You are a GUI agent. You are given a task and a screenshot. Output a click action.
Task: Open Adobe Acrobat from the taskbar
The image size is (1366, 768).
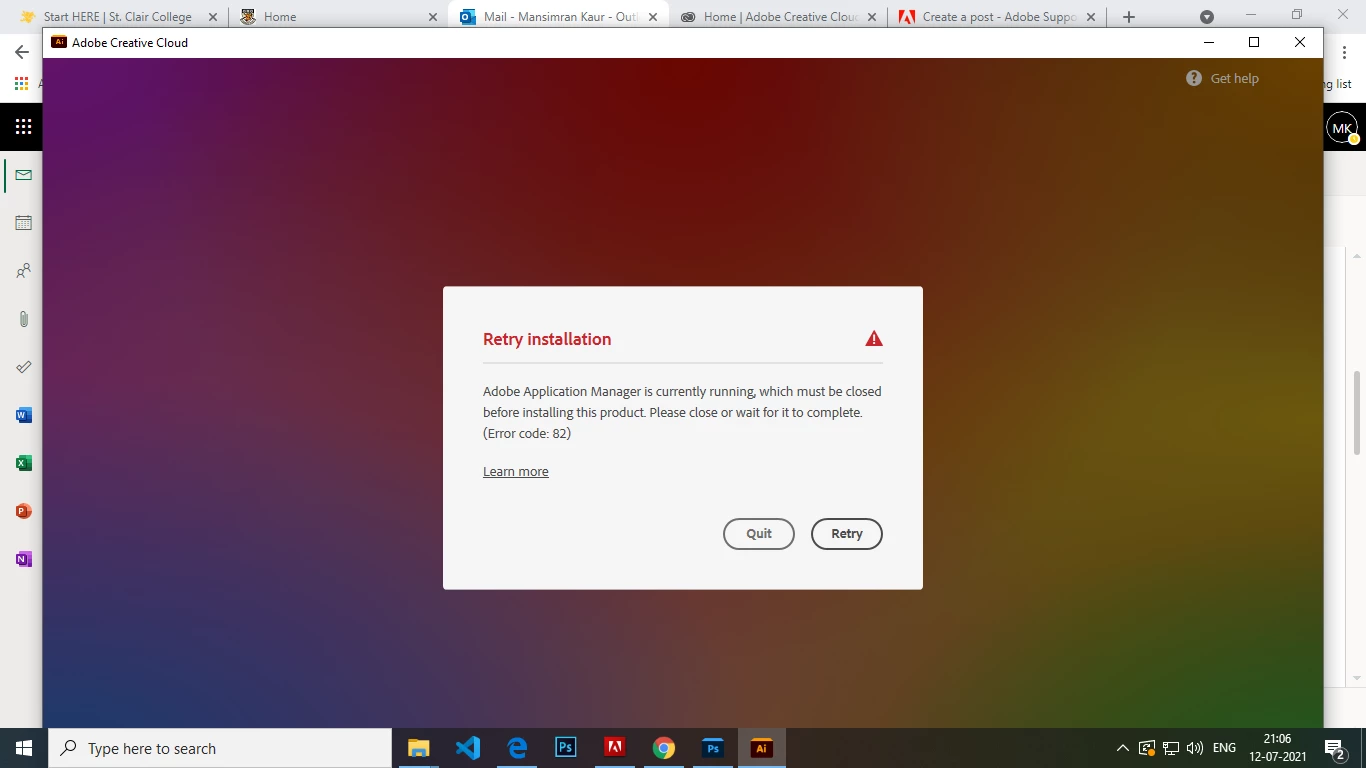coord(614,748)
